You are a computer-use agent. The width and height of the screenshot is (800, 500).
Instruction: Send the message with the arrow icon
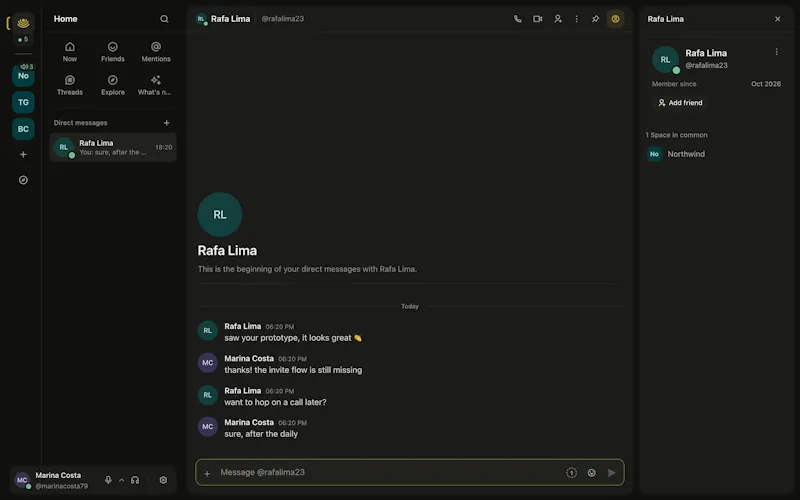(611, 473)
